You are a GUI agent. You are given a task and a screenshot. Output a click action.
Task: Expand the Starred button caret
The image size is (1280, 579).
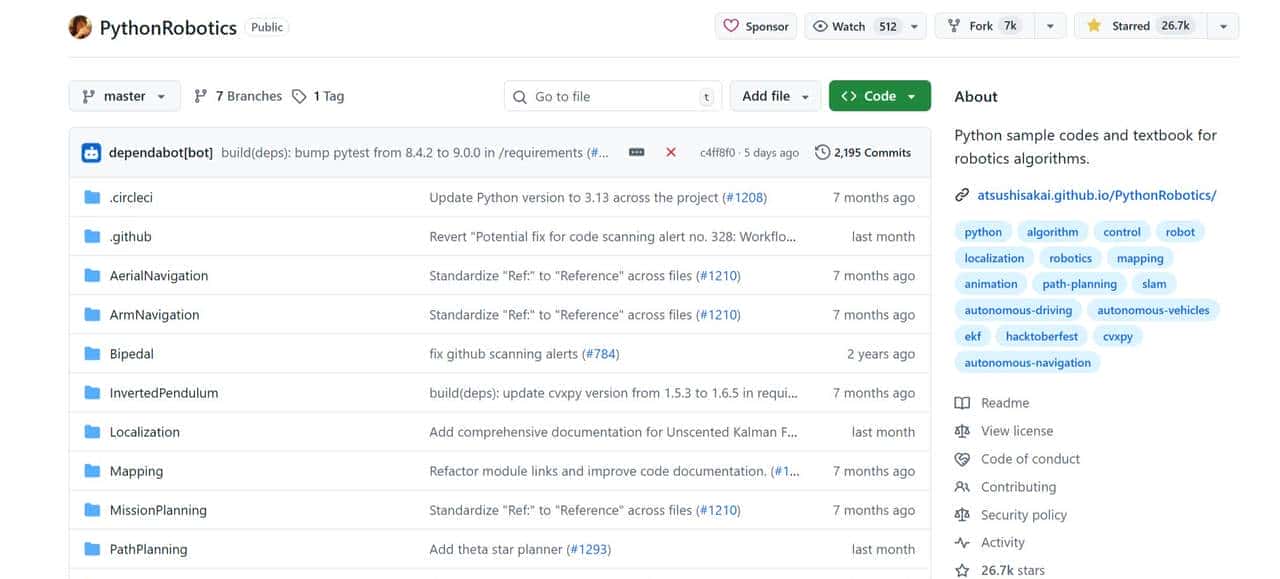point(1222,25)
